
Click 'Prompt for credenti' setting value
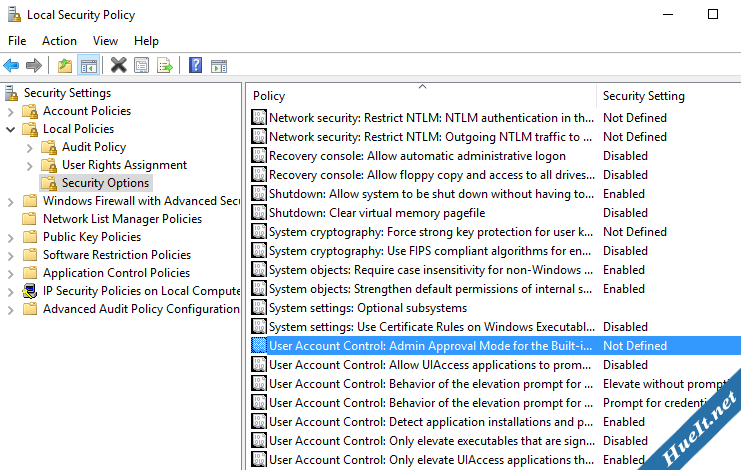click(x=655, y=403)
